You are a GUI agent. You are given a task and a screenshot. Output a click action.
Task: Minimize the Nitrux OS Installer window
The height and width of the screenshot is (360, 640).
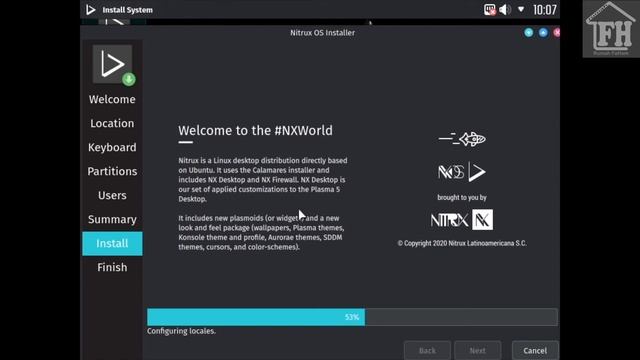tap(529, 33)
